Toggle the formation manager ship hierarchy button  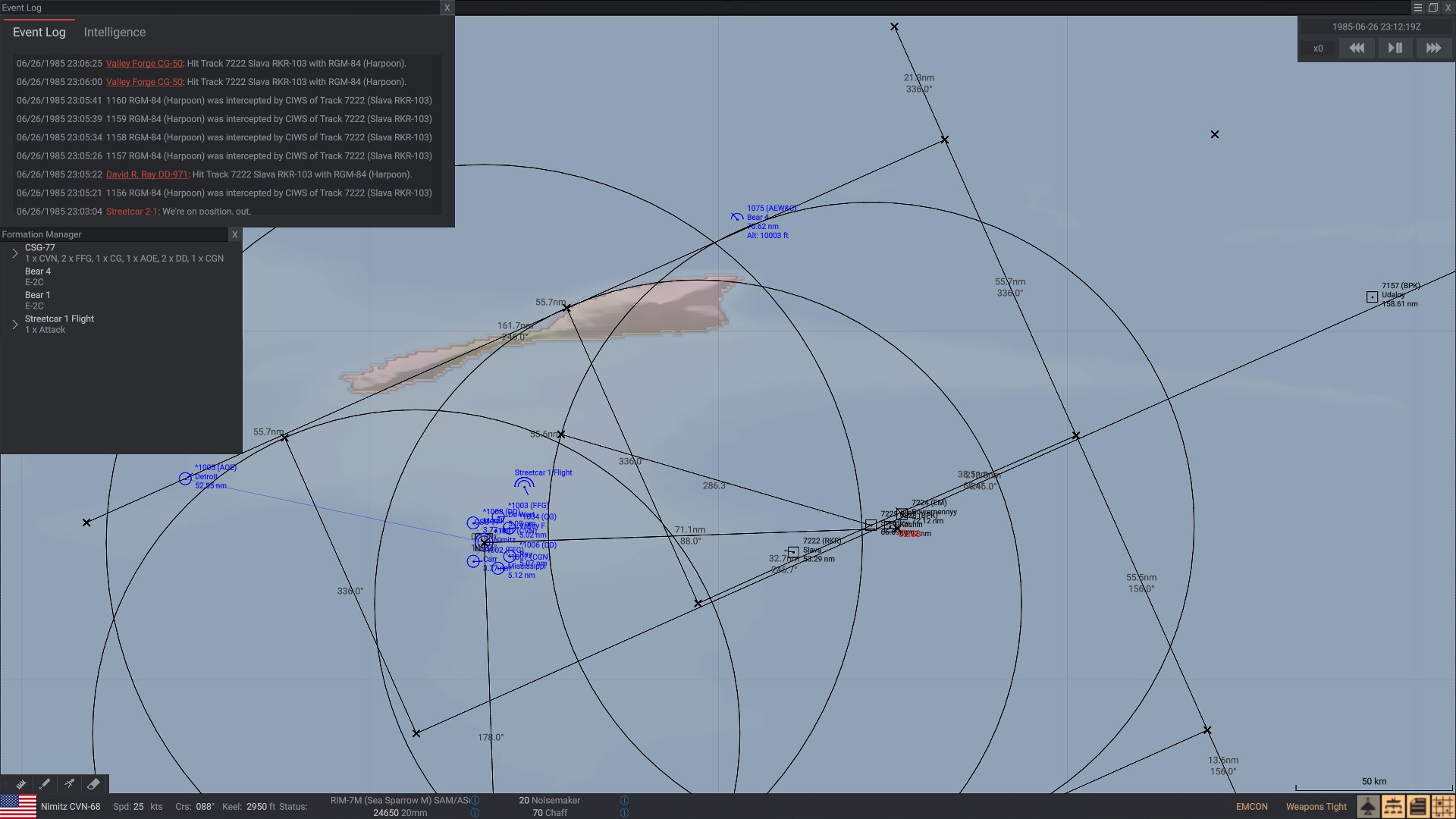[1393, 806]
